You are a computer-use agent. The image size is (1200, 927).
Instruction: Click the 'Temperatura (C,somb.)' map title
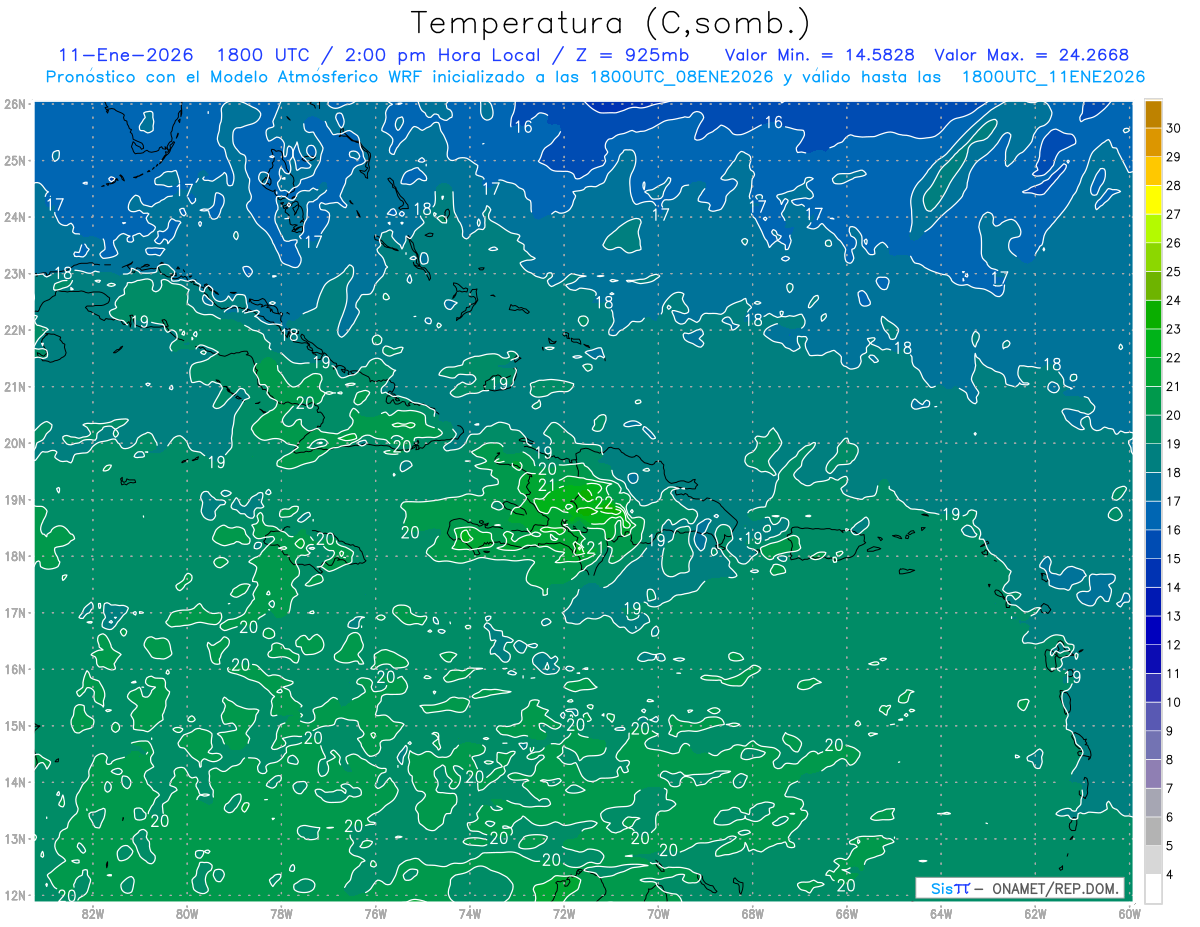[x=610, y=23]
